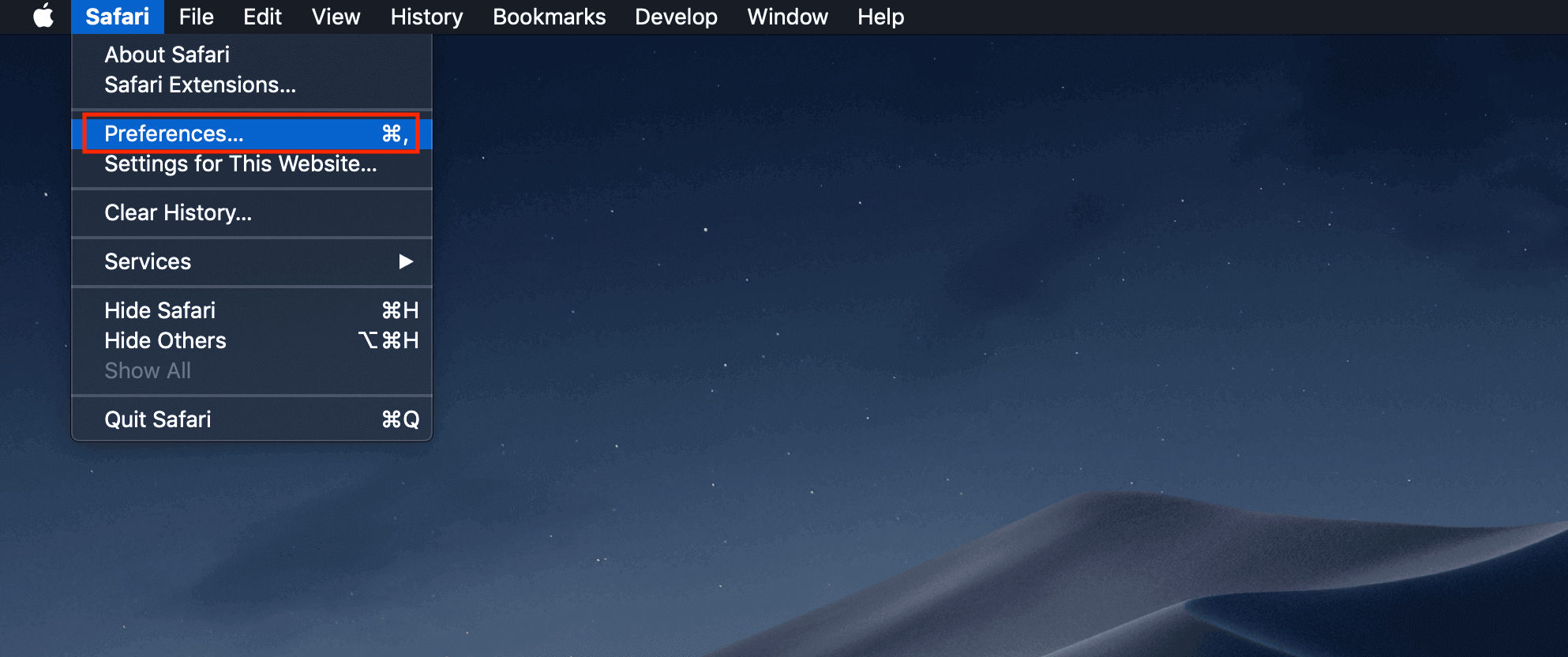1568x657 pixels.
Task: Open the View menu
Action: pyautogui.click(x=336, y=17)
